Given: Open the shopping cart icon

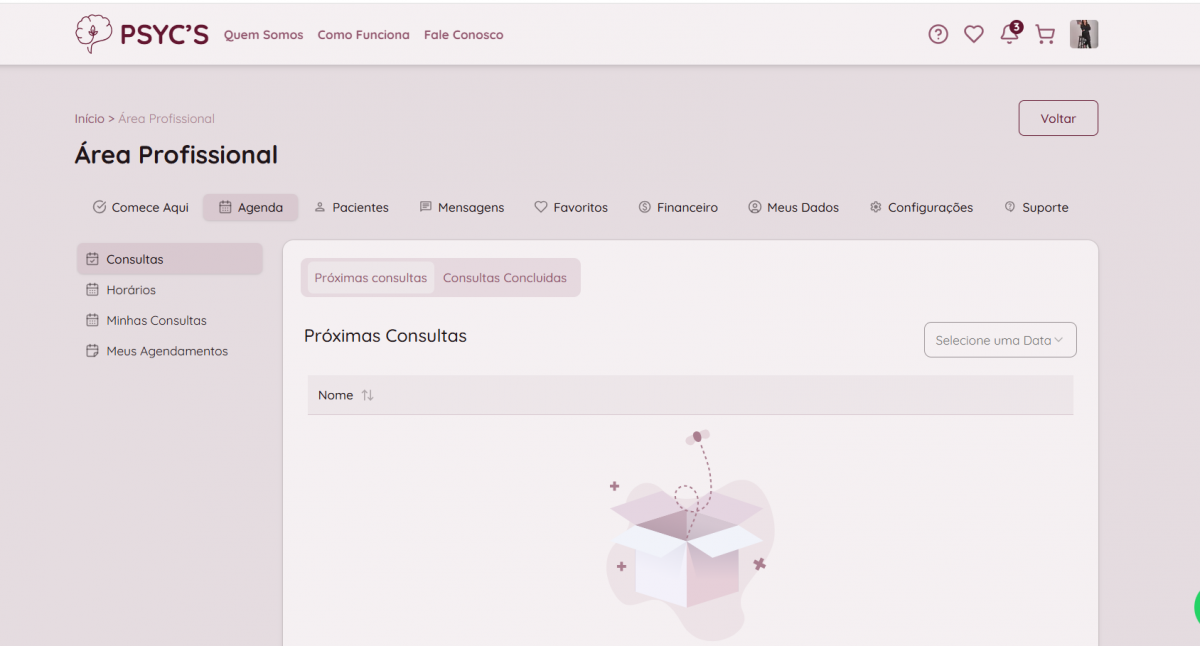Looking at the screenshot, I should tap(1045, 35).
